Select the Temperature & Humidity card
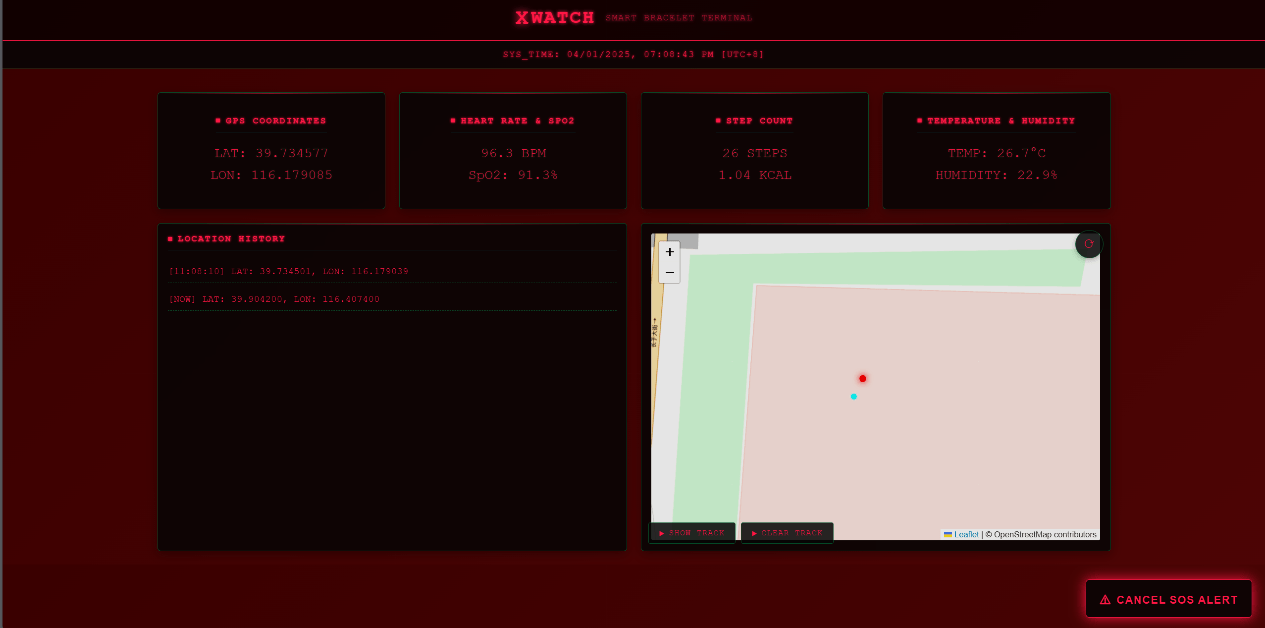This screenshot has width=1265, height=628. (x=996, y=151)
